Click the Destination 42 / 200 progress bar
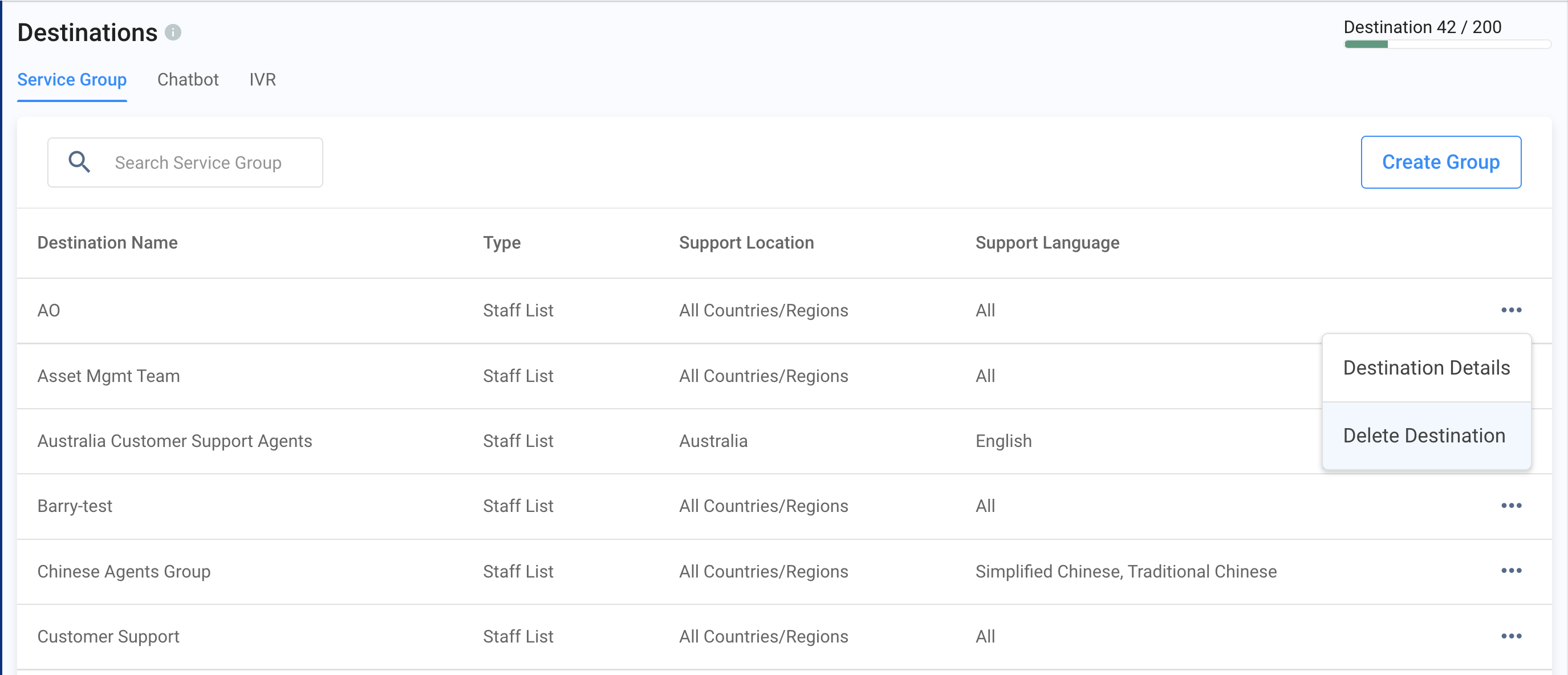Viewport: 1568px width, 675px height. (x=1447, y=44)
